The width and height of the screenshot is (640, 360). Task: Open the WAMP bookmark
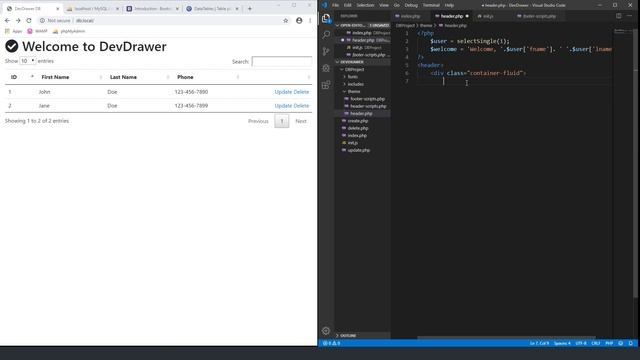point(38,31)
